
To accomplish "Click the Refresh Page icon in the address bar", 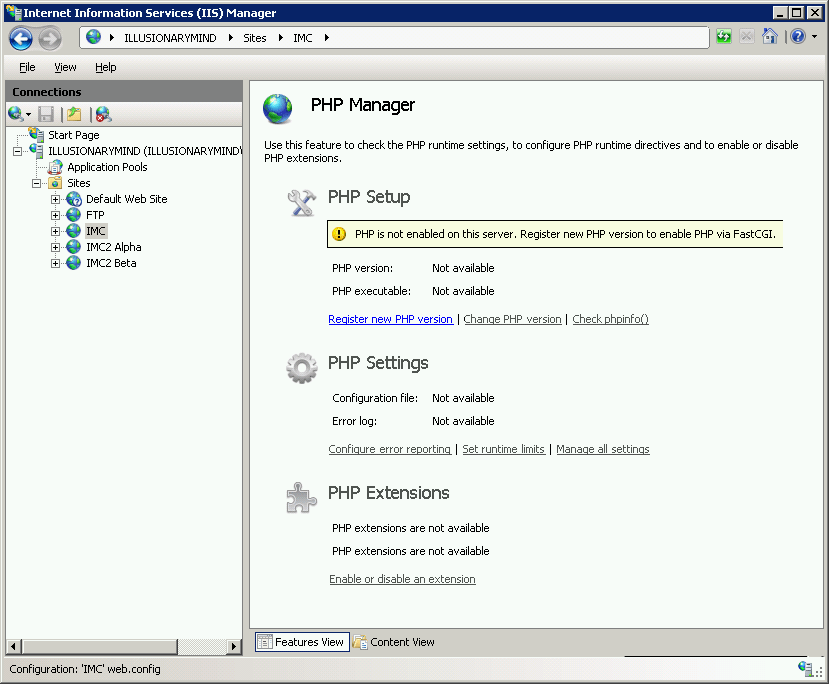I will [x=724, y=36].
